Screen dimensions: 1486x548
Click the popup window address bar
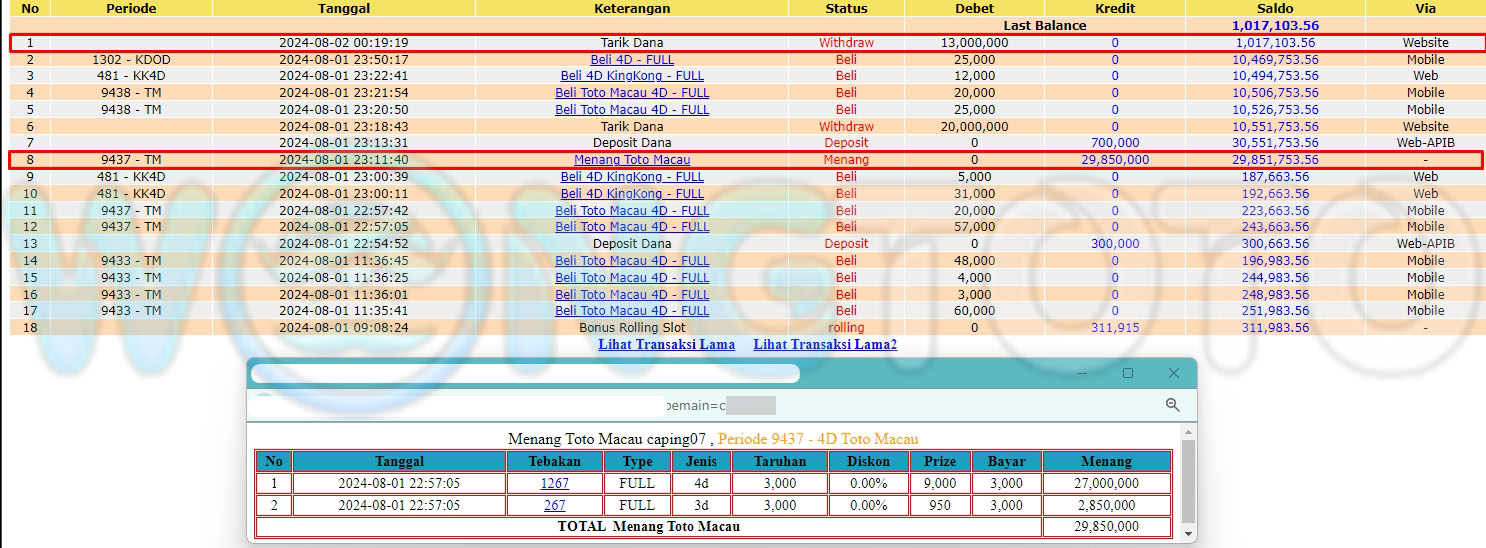click(x=700, y=405)
